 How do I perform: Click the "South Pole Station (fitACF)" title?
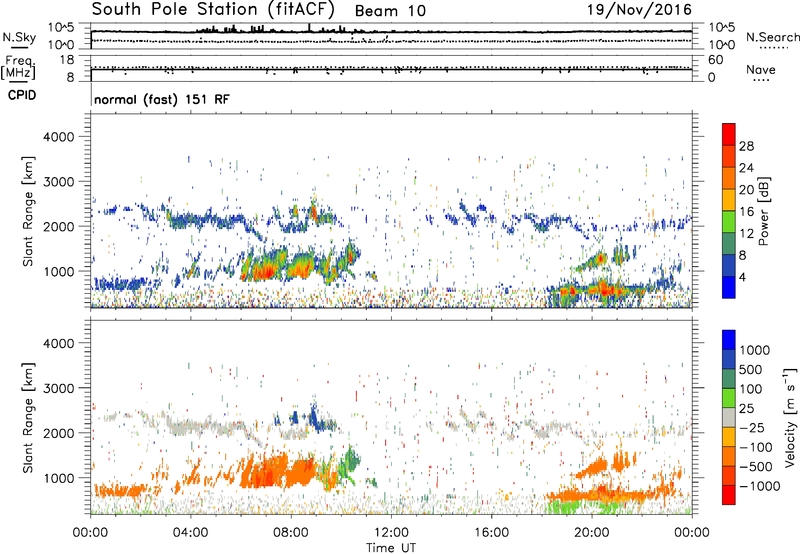pos(213,10)
